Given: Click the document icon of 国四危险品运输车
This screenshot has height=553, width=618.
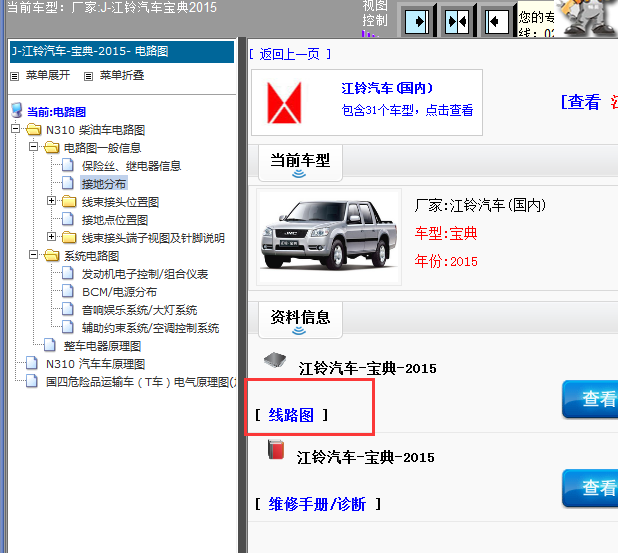Looking at the screenshot, I should pos(32,381).
